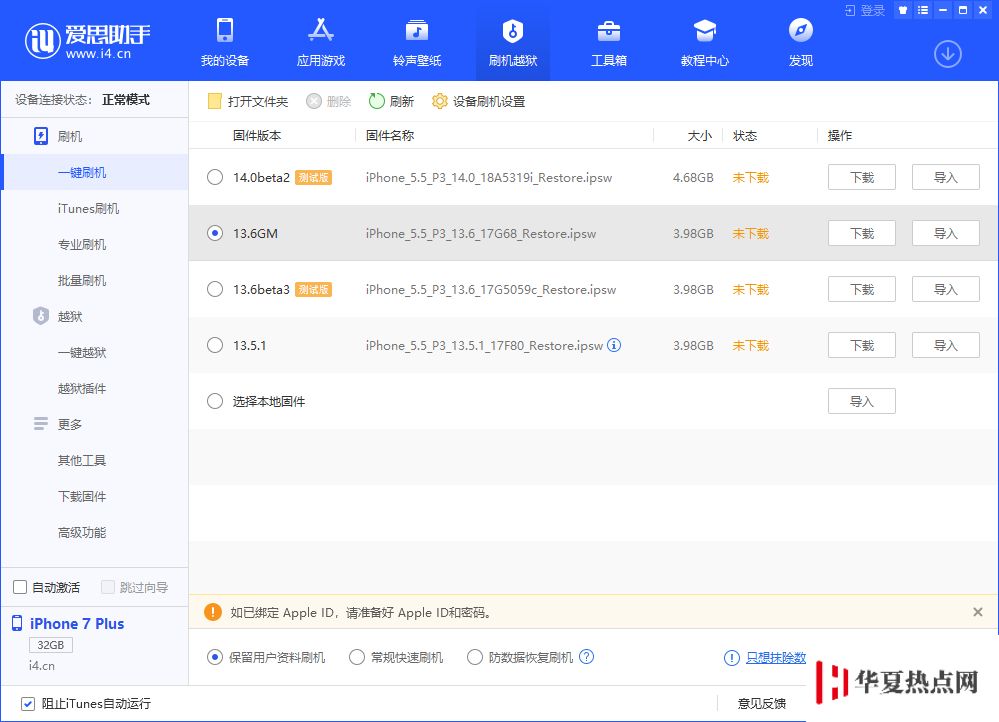Open 教程中心 tutorial center
The height and width of the screenshot is (722, 999).
point(705,42)
